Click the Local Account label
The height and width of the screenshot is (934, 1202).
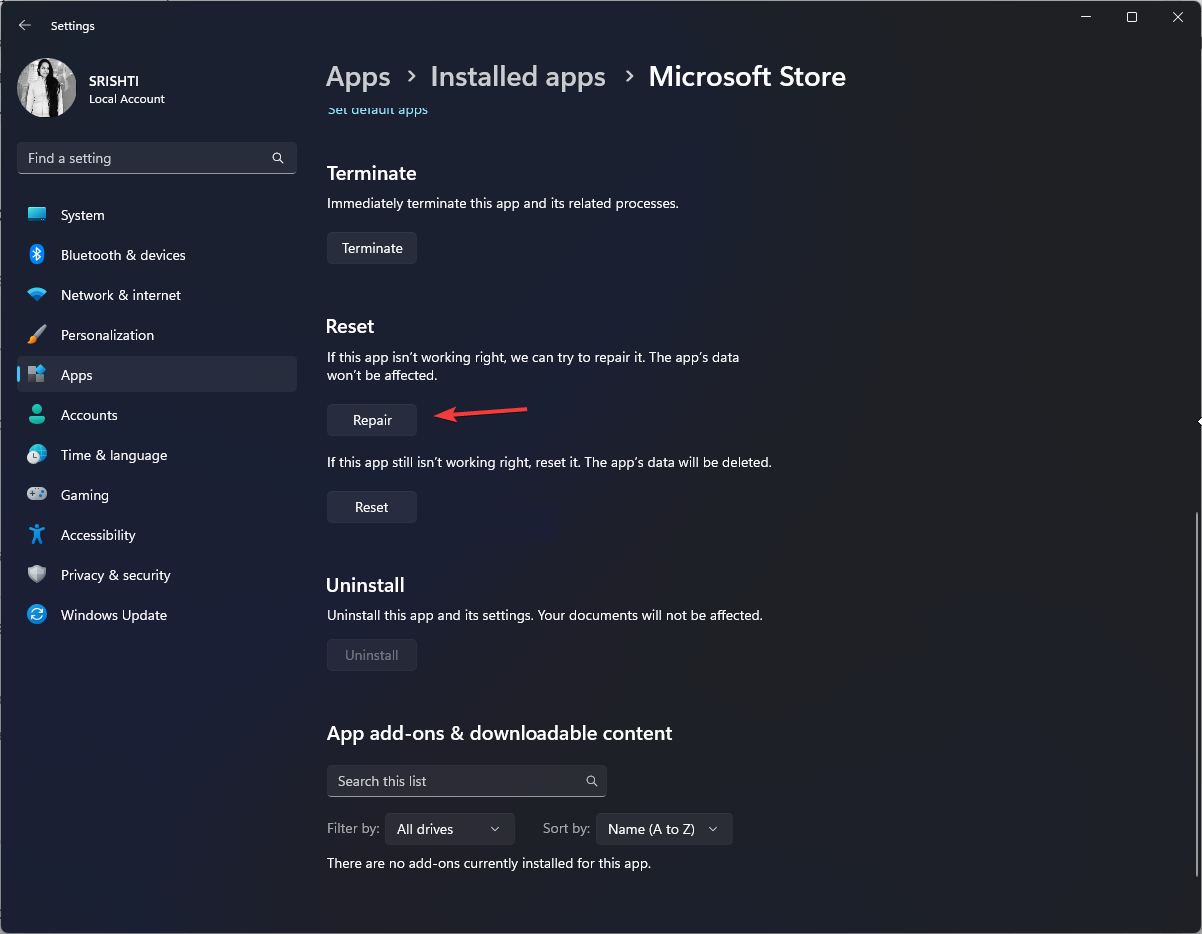click(127, 99)
